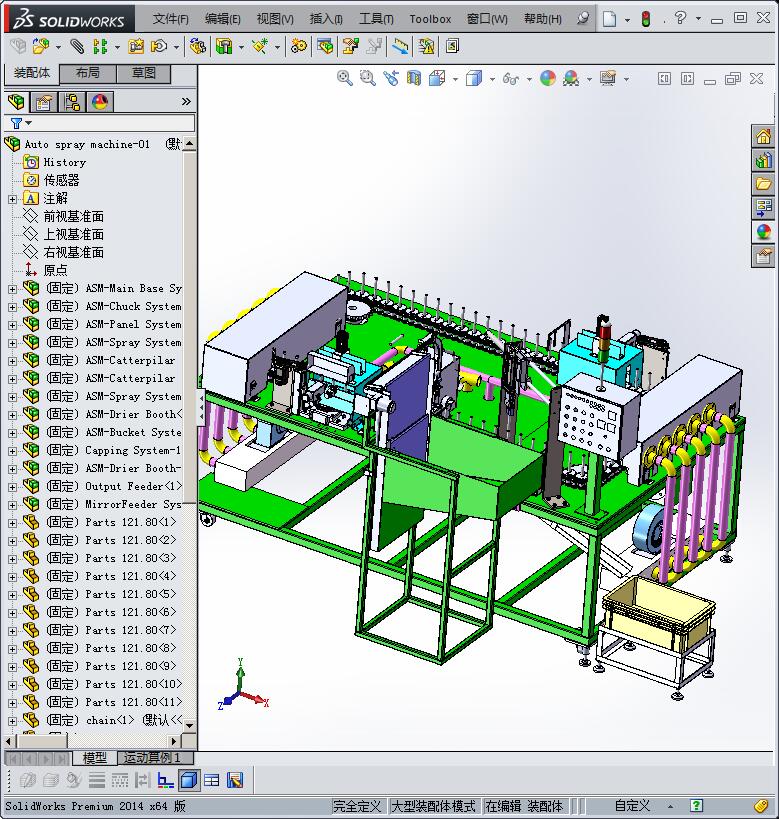Select Parts 121.80<5> in the tree

point(111,594)
